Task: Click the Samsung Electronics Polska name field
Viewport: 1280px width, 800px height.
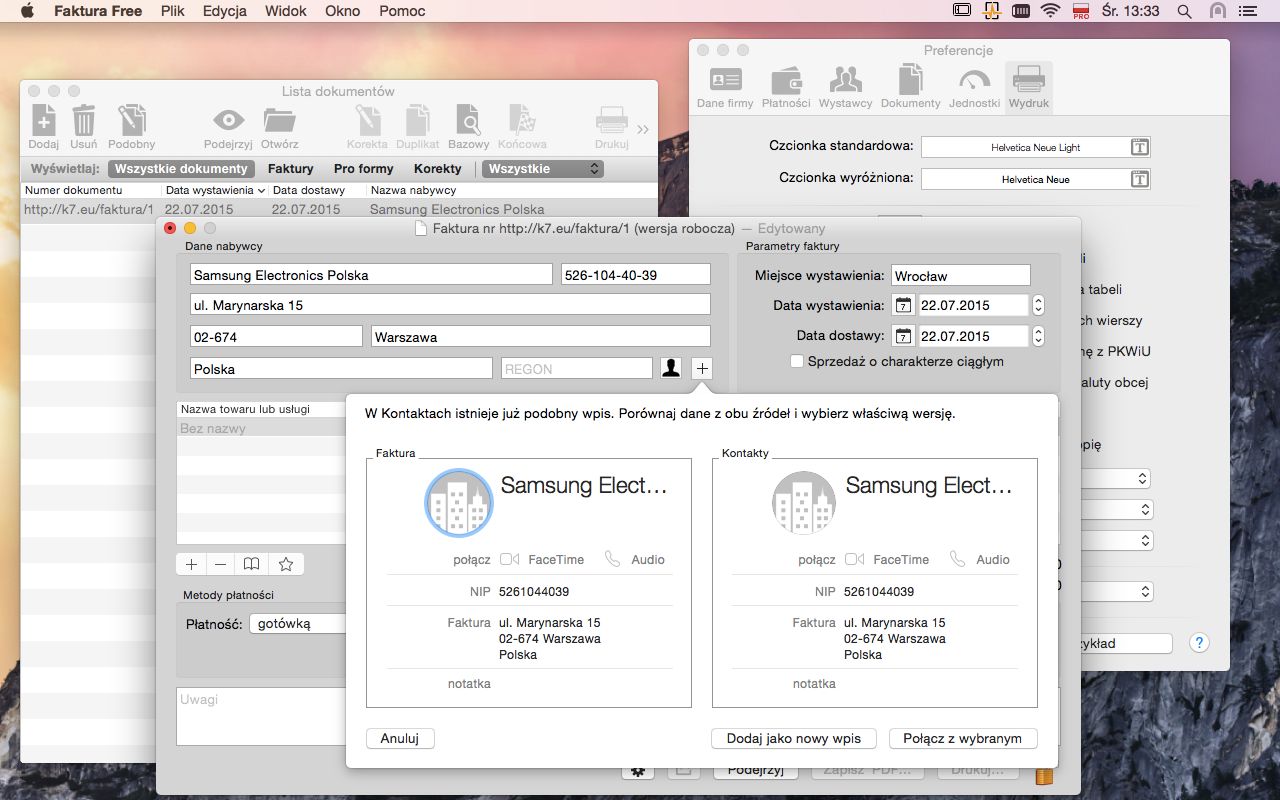Action: pyautogui.click(x=371, y=274)
